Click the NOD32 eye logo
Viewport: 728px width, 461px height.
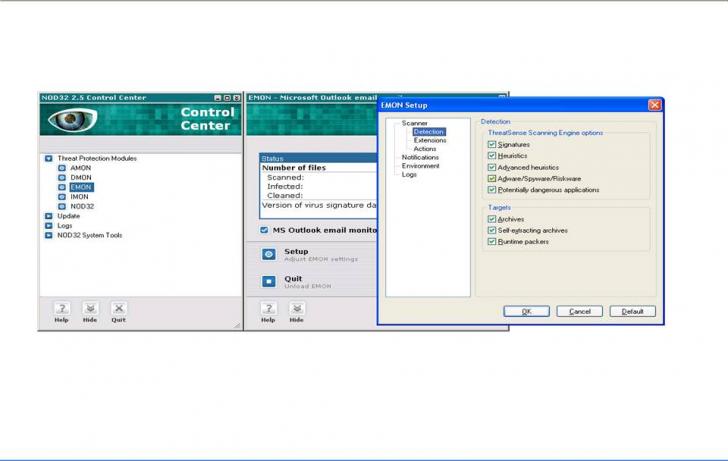click(x=72, y=120)
